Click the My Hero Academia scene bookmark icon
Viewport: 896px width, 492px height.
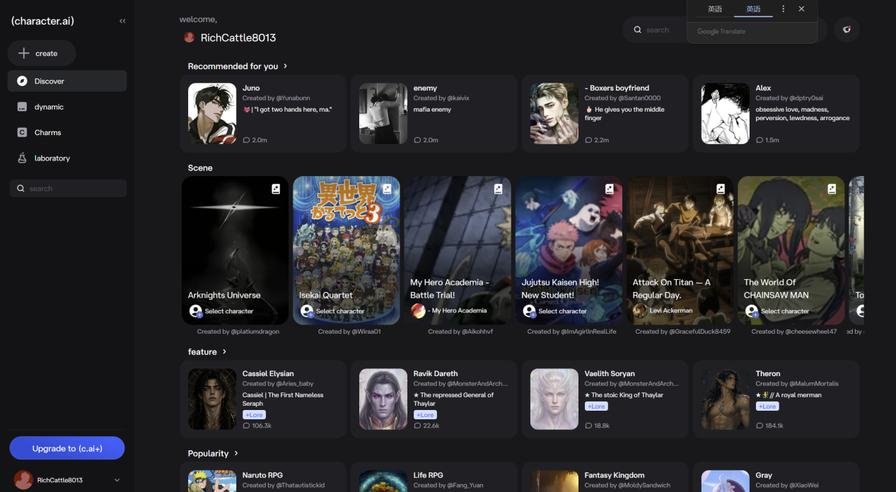tap(498, 189)
